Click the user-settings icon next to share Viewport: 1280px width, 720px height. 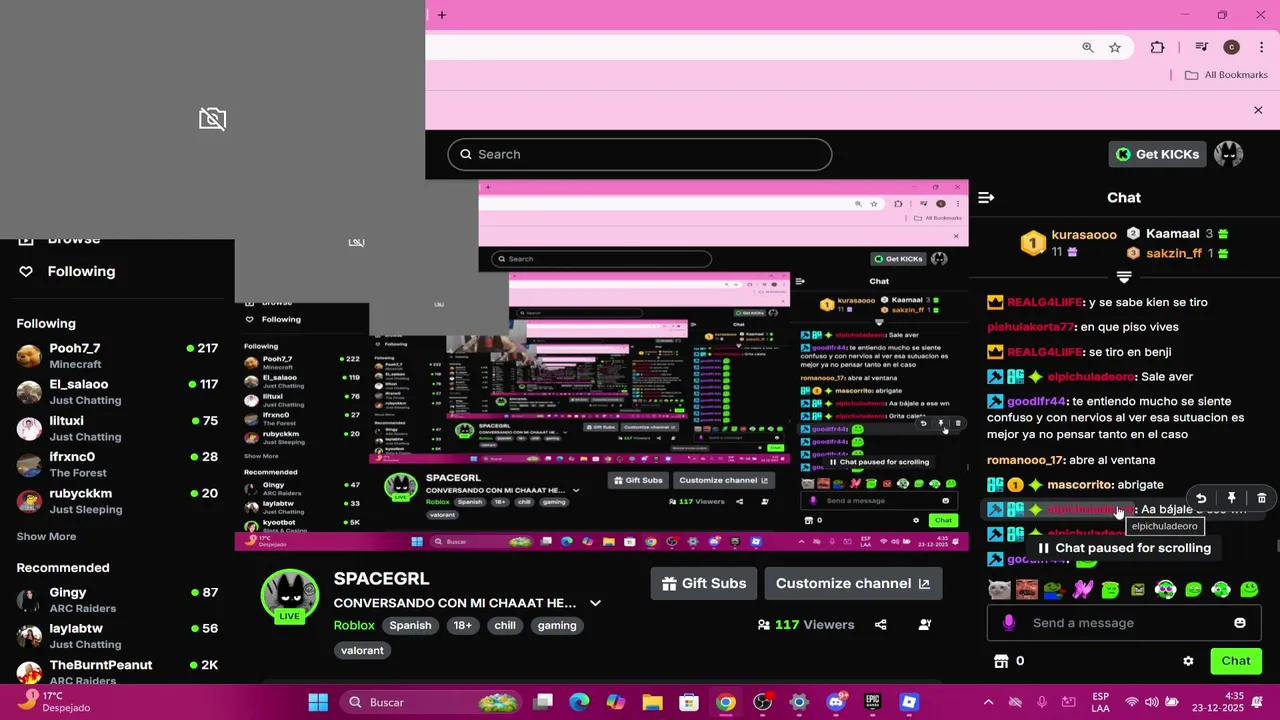click(925, 625)
